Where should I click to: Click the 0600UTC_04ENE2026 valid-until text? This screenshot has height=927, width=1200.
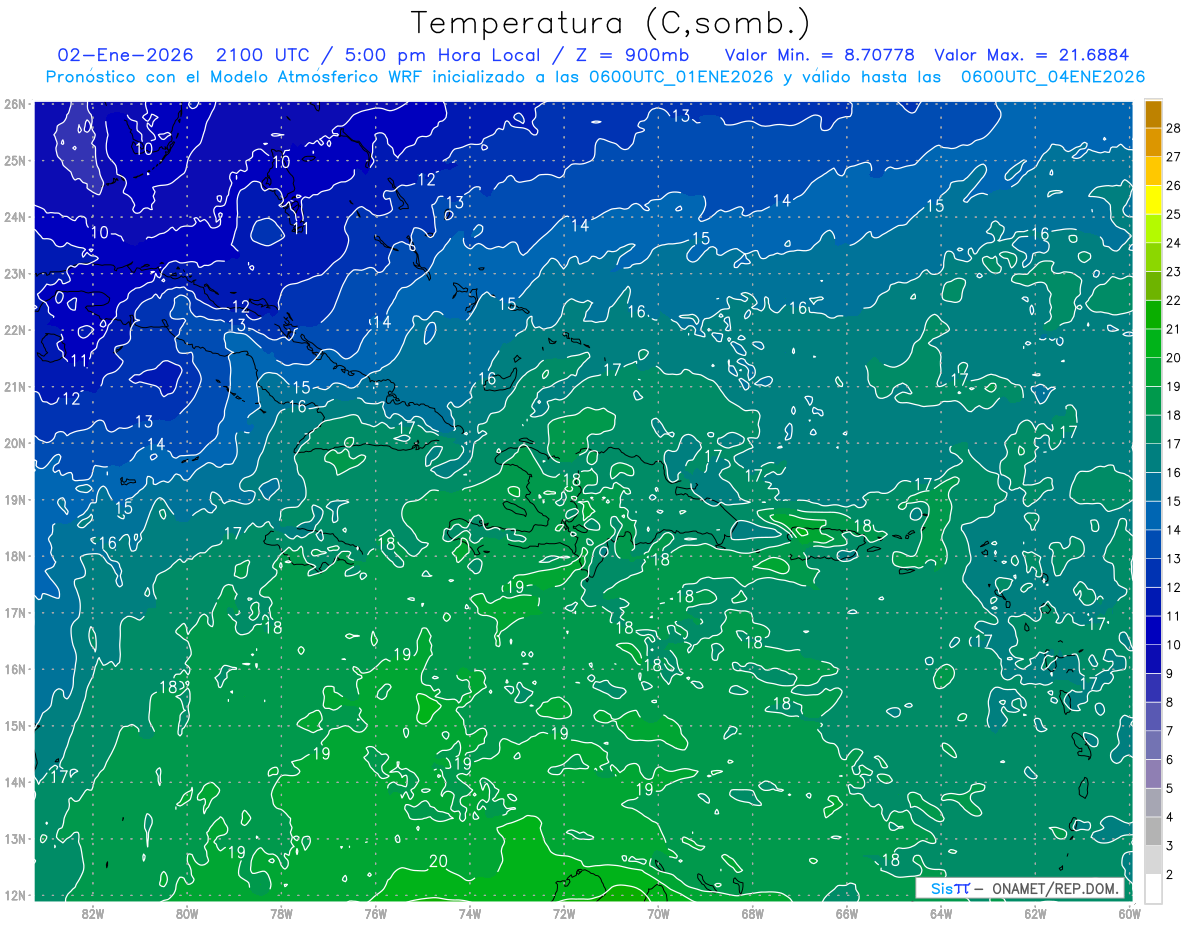(1053, 77)
